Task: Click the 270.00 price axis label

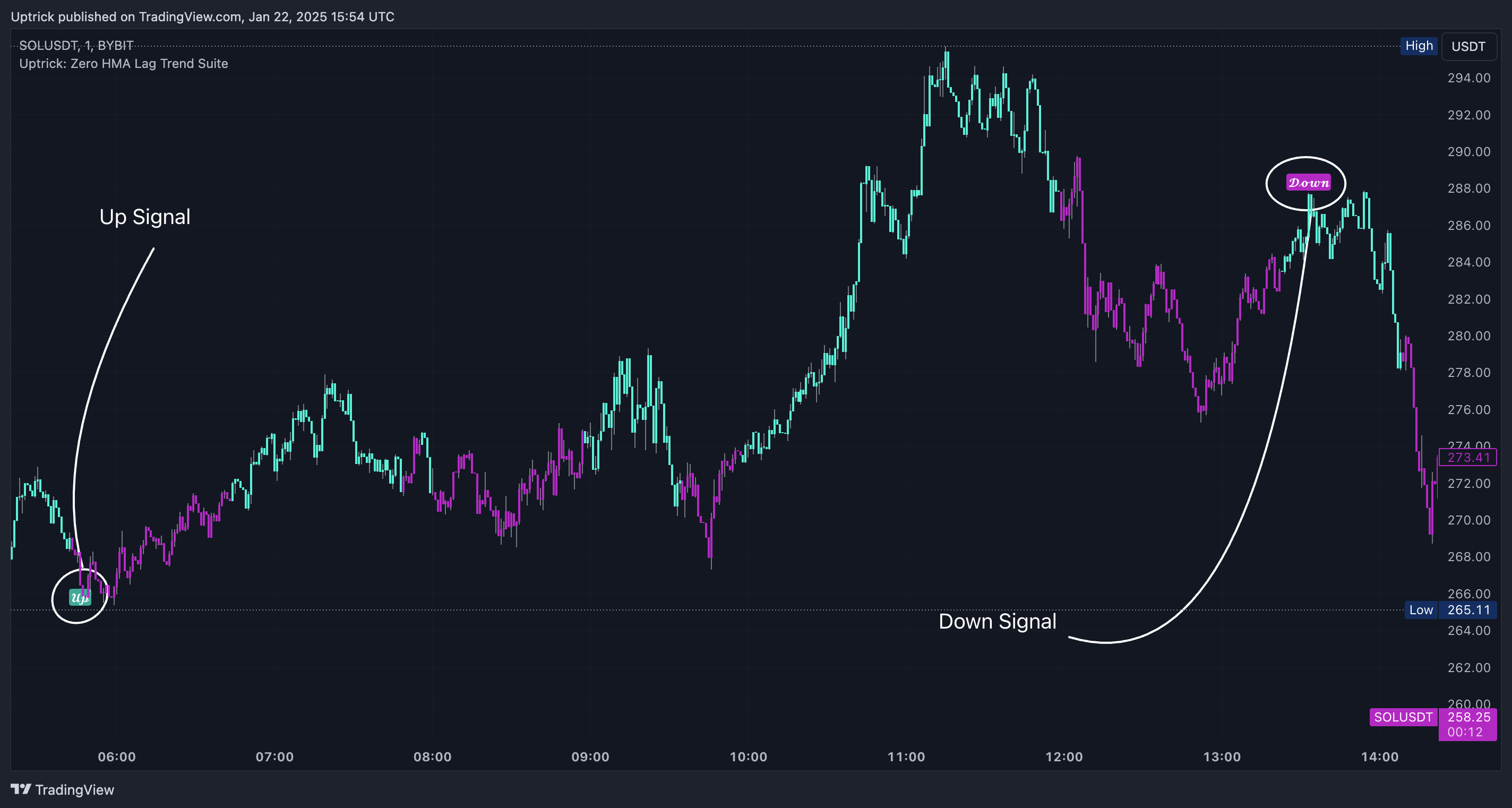Action: [x=1468, y=520]
